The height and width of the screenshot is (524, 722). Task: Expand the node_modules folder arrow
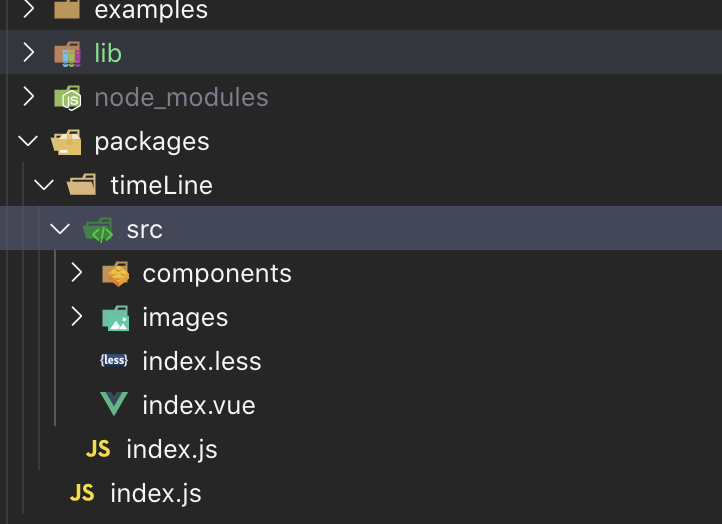coord(28,97)
